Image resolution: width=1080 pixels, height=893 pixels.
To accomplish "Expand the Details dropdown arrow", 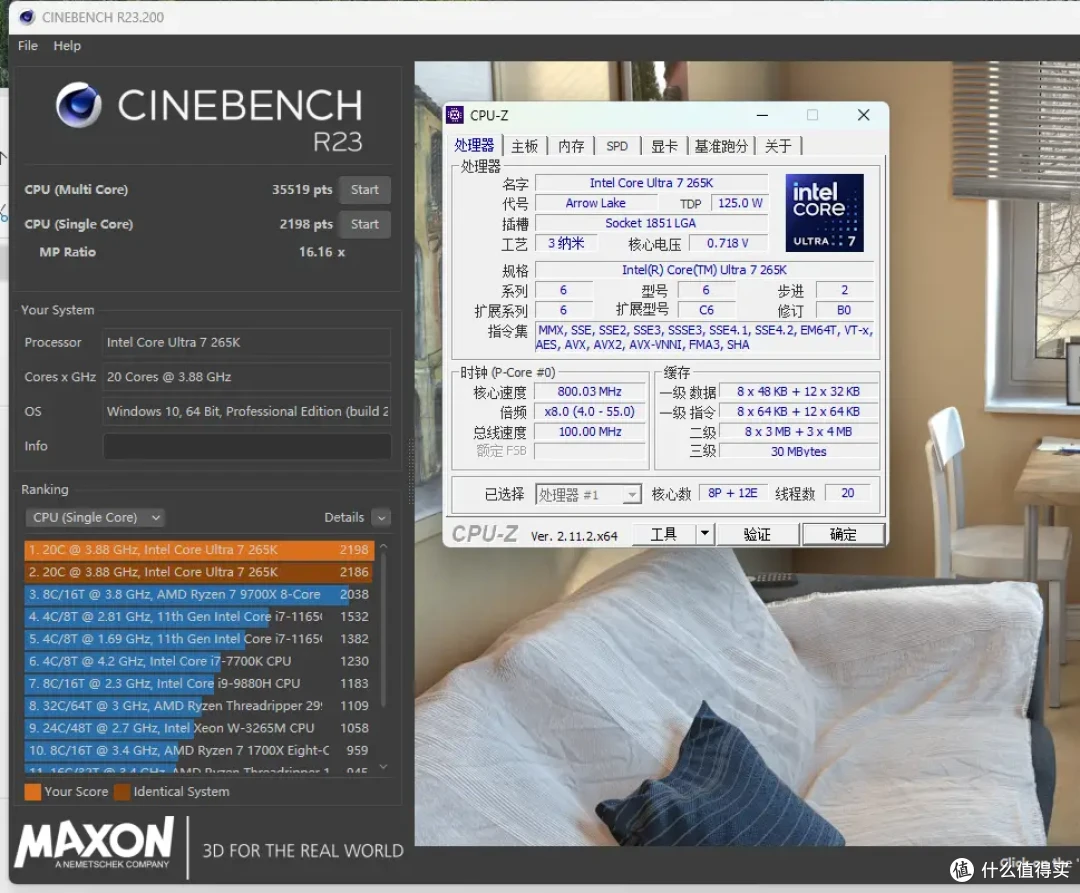I will pyautogui.click(x=381, y=517).
